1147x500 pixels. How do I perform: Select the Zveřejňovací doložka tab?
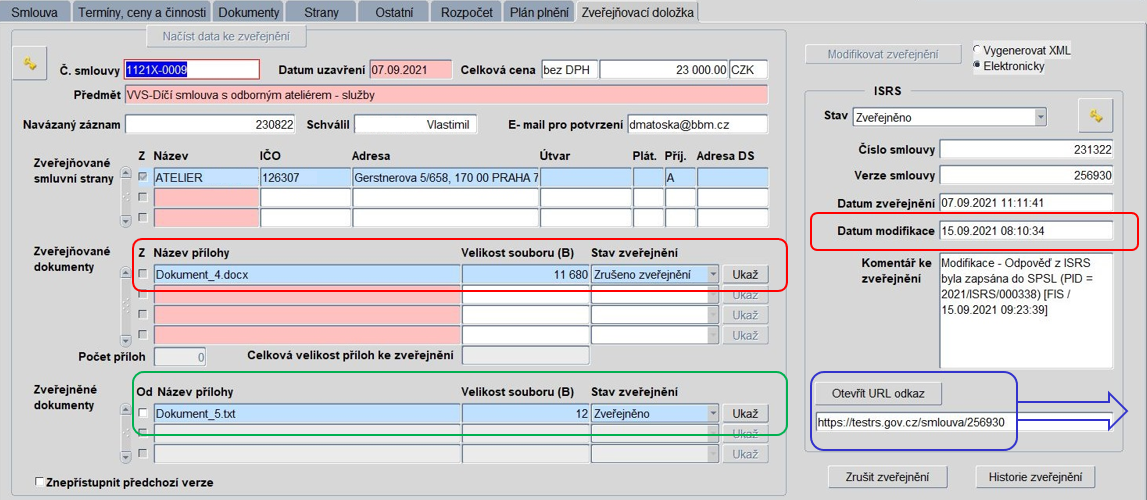click(x=638, y=12)
